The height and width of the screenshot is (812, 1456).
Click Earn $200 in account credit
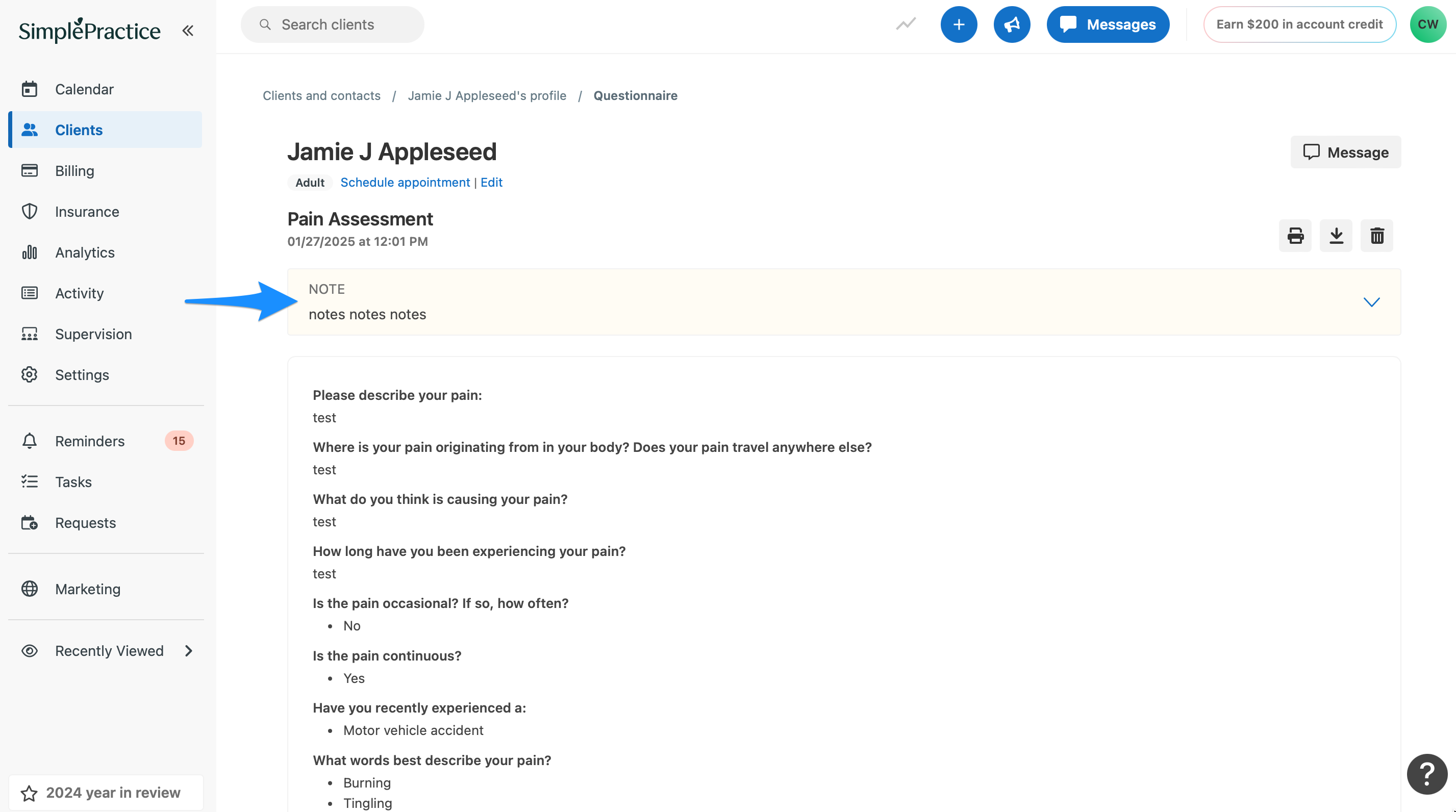1299,24
